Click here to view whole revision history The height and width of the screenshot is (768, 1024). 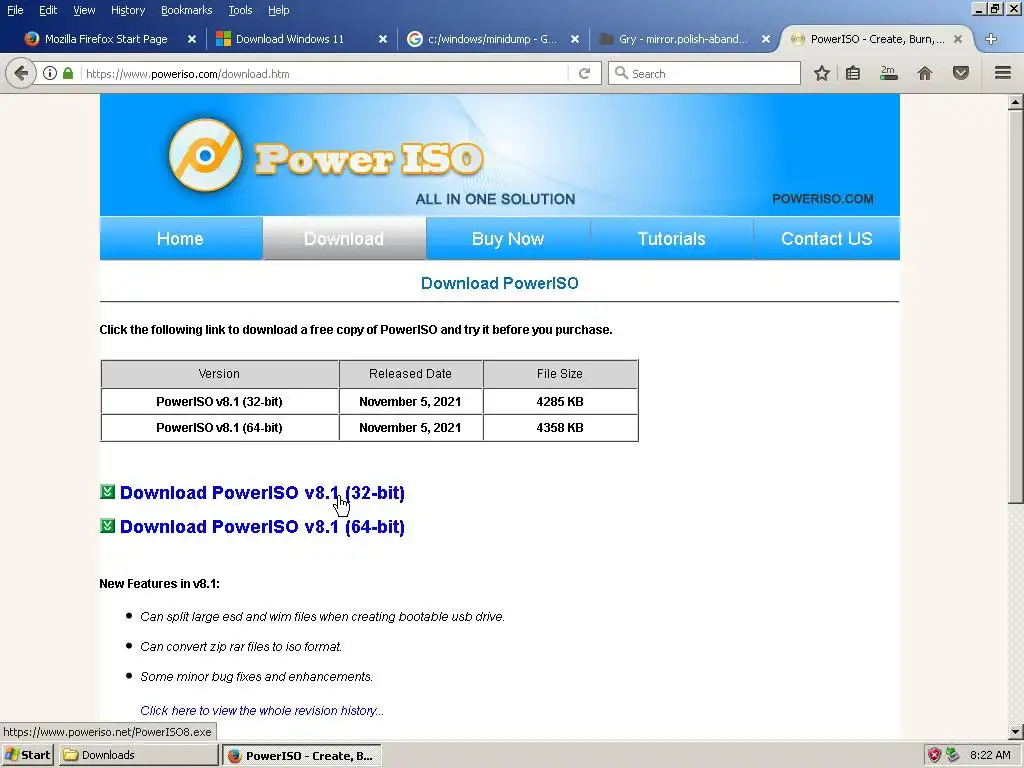point(262,711)
